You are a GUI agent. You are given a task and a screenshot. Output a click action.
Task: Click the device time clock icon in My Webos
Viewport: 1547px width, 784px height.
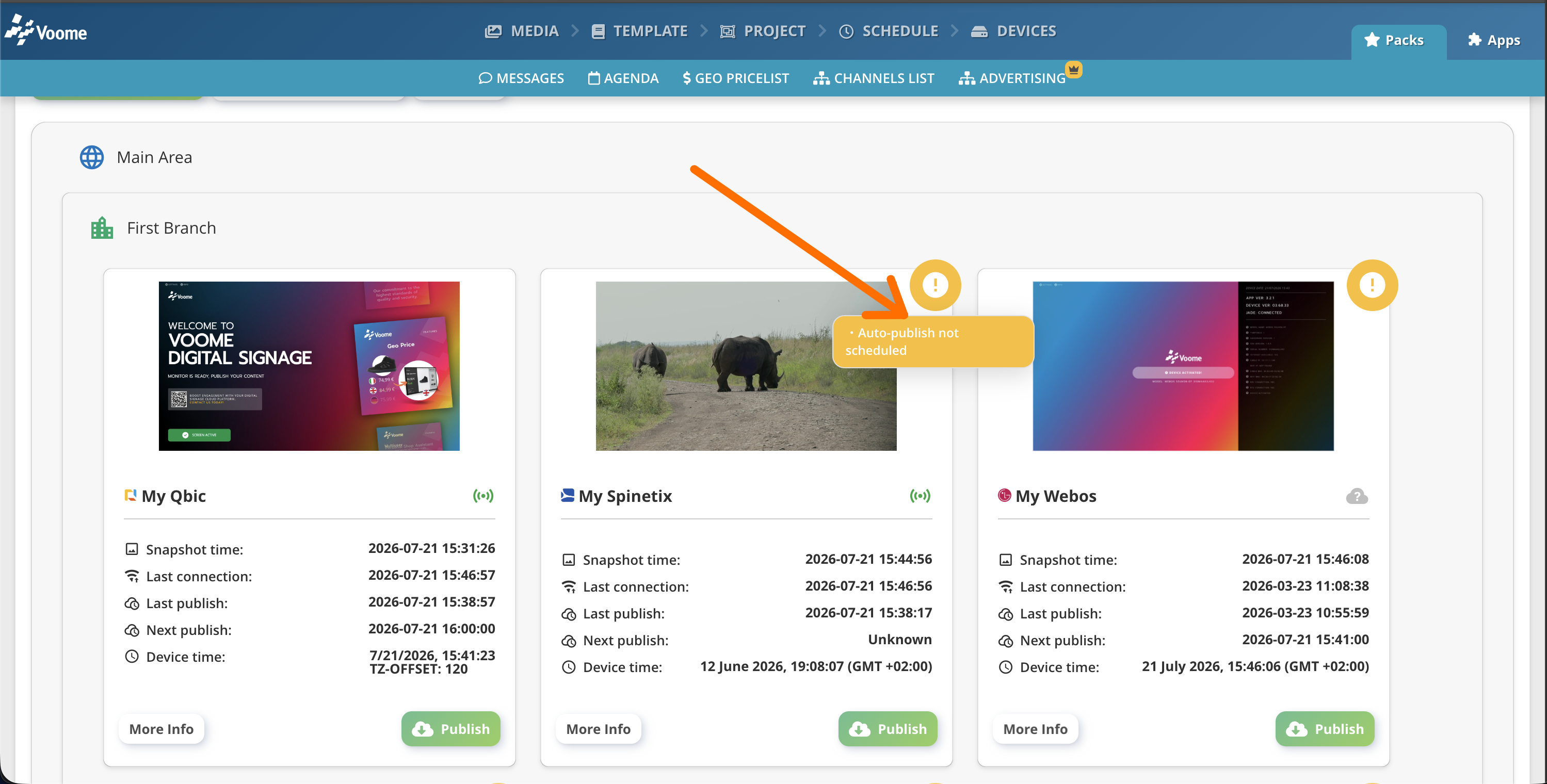[x=1005, y=667]
